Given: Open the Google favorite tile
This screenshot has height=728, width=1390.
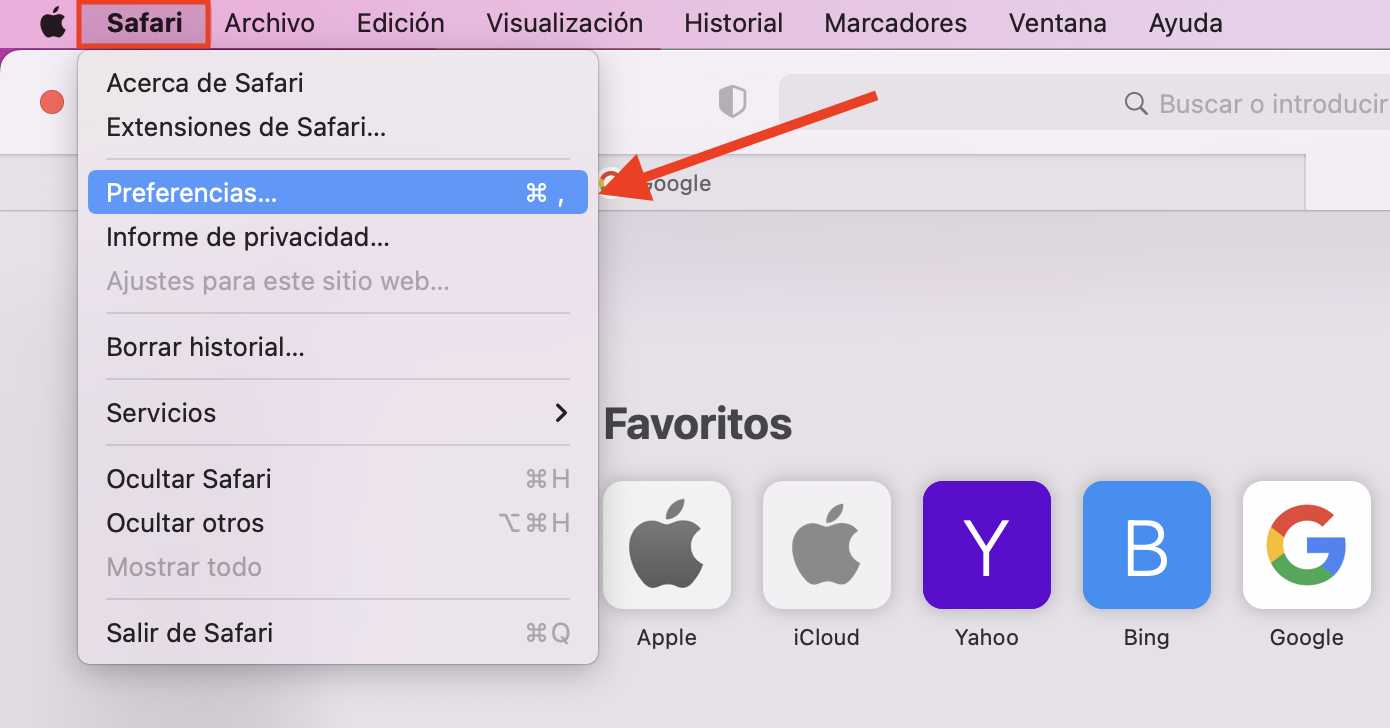Looking at the screenshot, I should tap(1307, 545).
